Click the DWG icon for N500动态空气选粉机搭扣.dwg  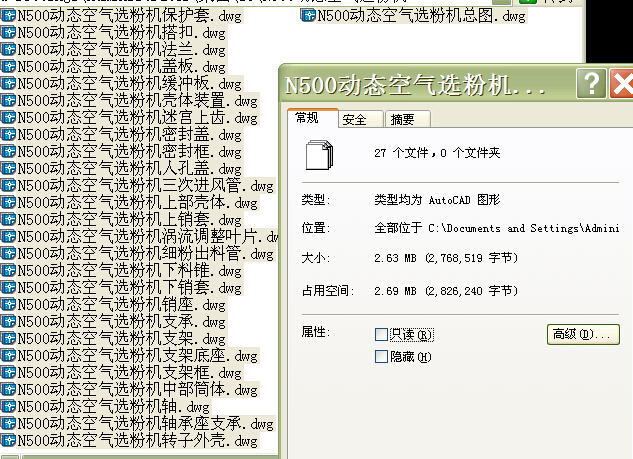(8, 32)
